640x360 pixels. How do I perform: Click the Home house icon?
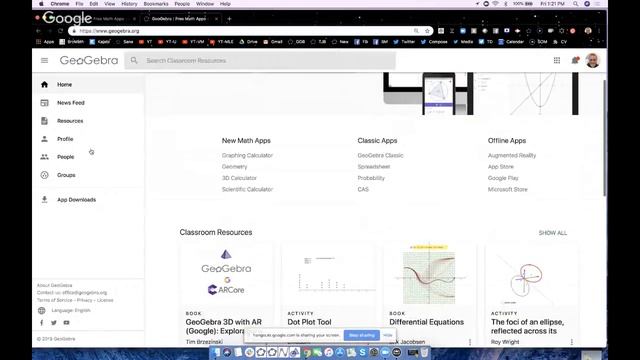44,84
